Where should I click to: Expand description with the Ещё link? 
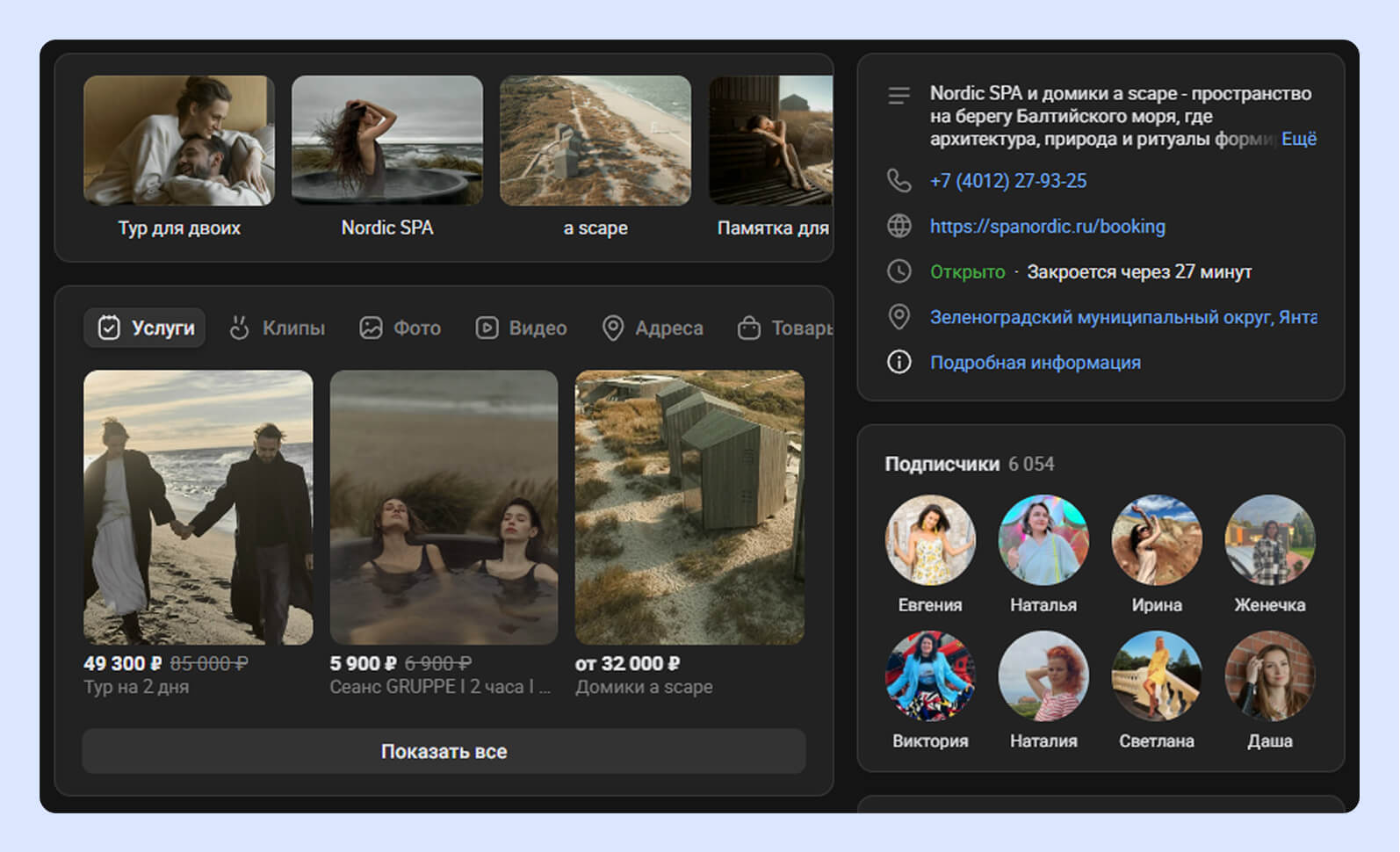click(x=1298, y=139)
